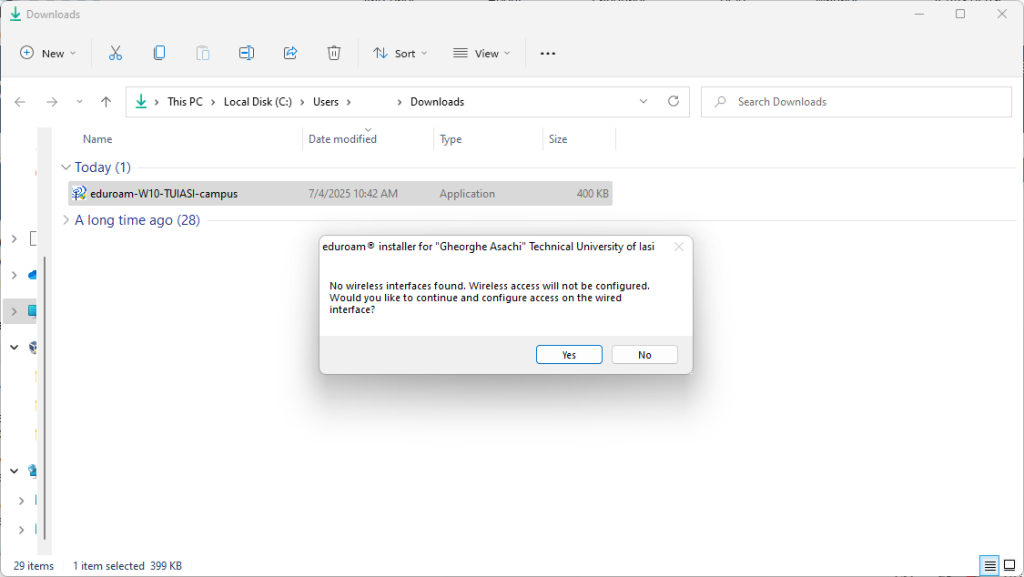Image resolution: width=1024 pixels, height=577 pixels.
Task: Sort by Size column header
Action: (x=558, y=139)
